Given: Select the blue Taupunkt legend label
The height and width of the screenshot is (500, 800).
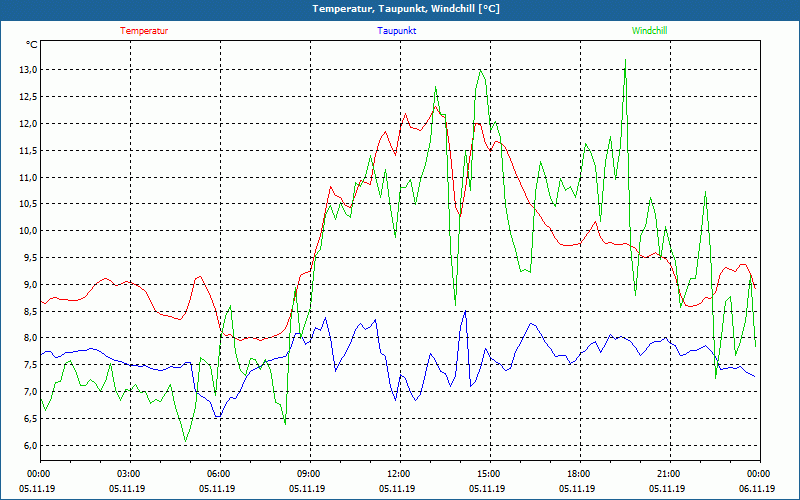Looking at the screenshot, I should coord(397,30).
